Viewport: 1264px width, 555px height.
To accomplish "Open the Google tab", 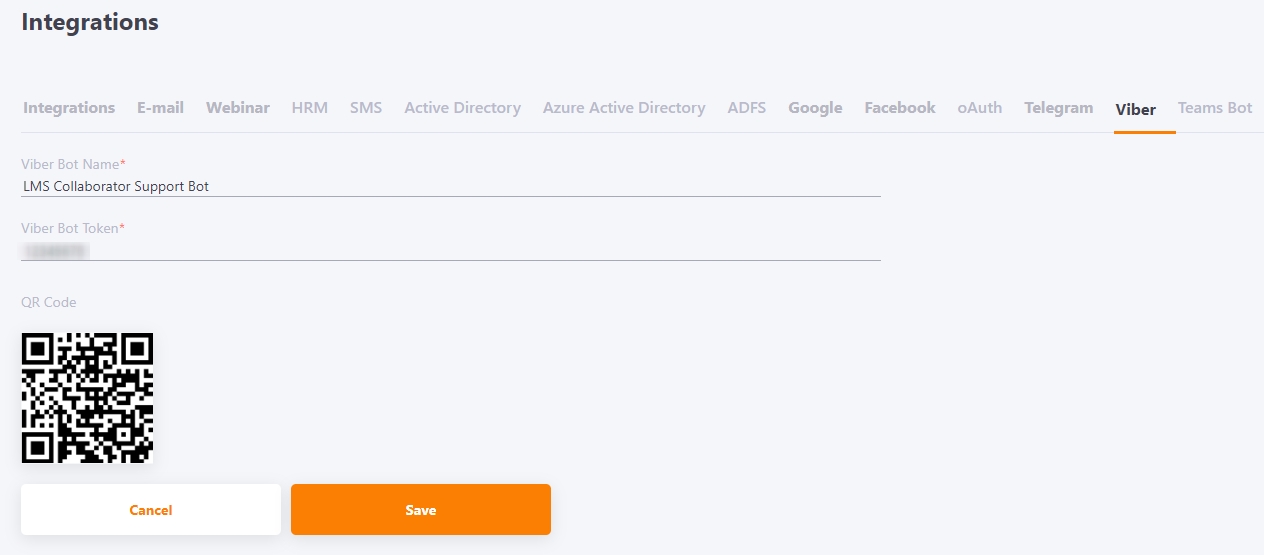I will point(815,108).
